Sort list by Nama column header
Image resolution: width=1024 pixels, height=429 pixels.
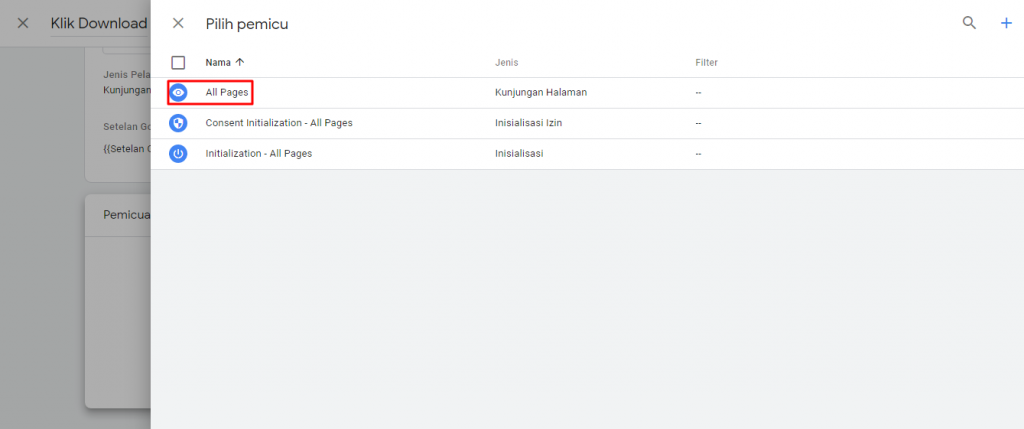218,62
